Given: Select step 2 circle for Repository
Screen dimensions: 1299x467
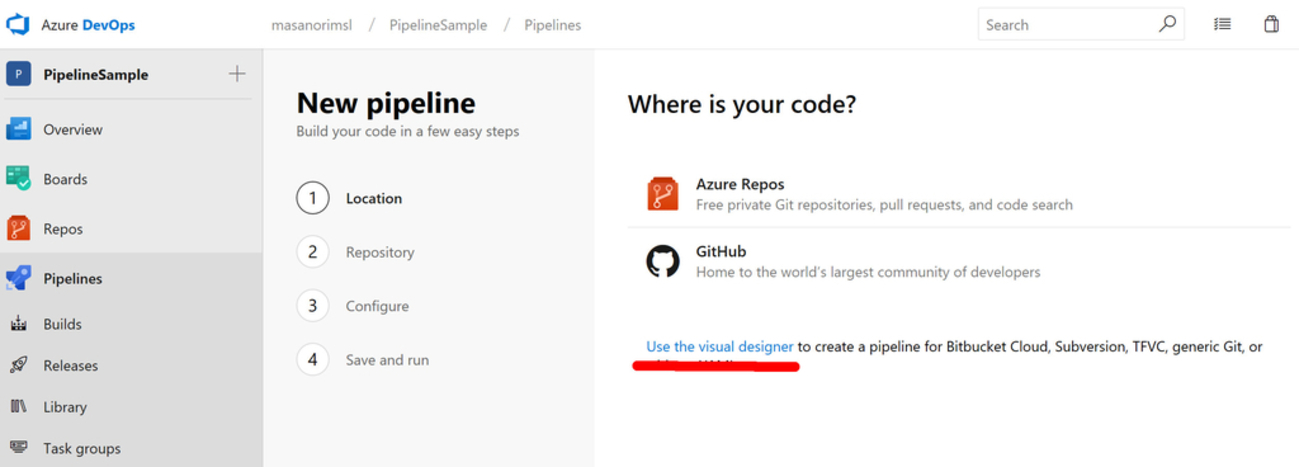Looking at the screenshot, I should point(312,252).
